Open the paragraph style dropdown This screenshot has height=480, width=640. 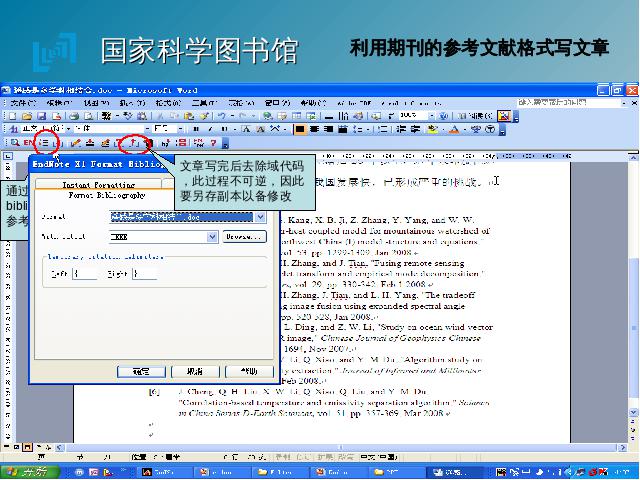point(68,129)
